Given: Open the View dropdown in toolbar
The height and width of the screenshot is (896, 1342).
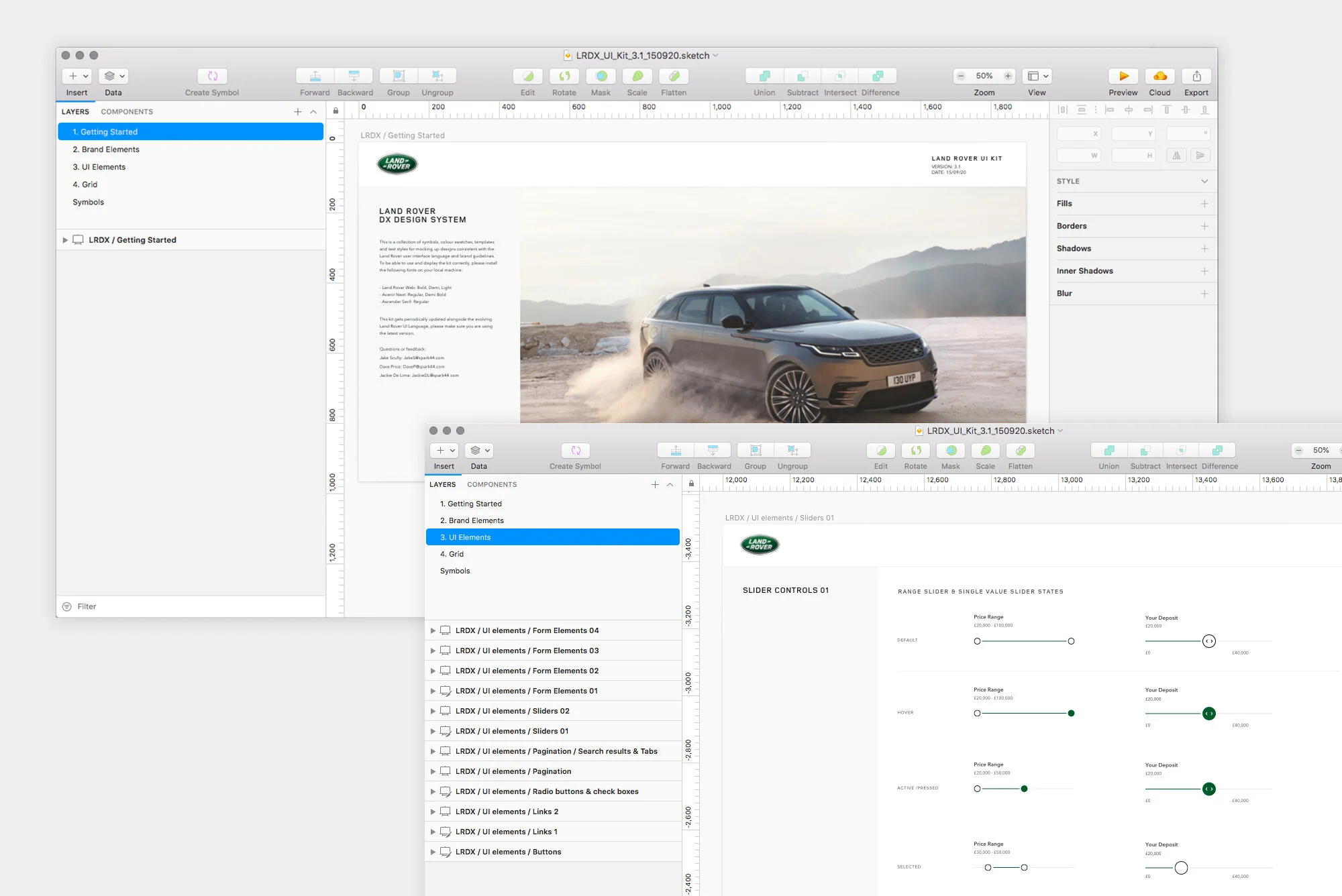Looking at the screenshot, I should [x=1037, y=76].
